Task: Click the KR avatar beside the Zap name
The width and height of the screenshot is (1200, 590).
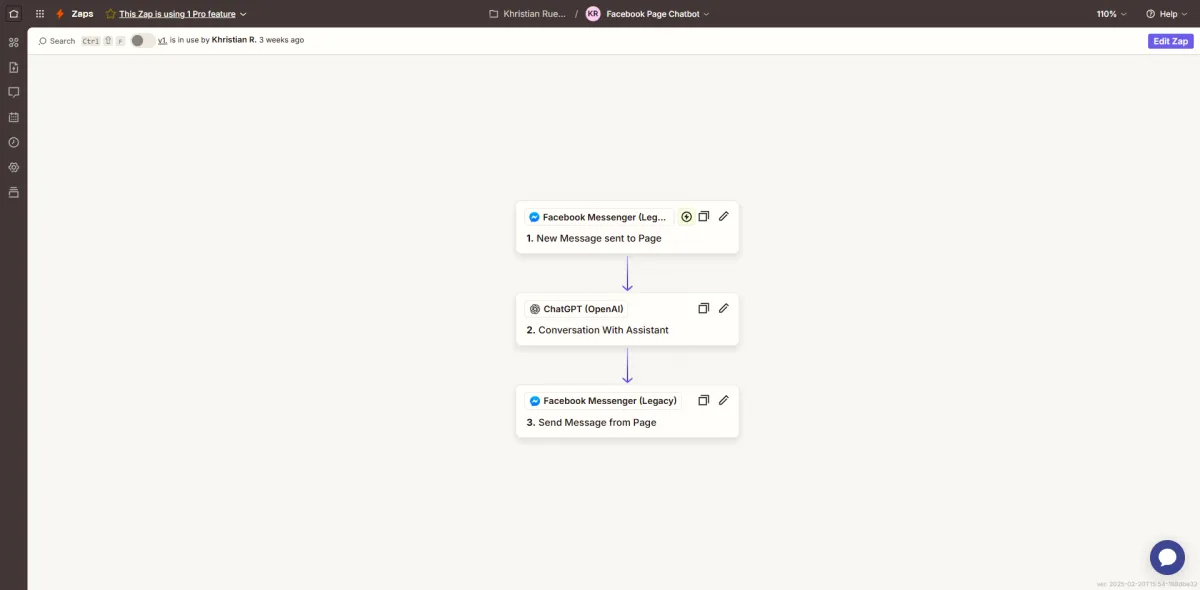Action: (x=593, y=14)
